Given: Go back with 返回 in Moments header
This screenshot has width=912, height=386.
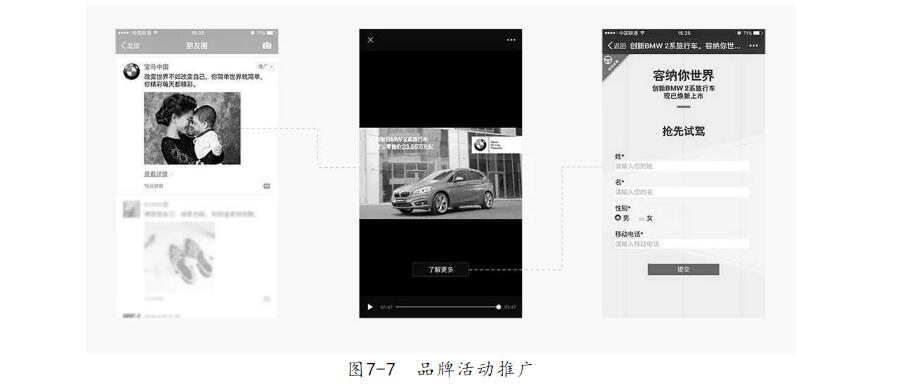Looking at the screenshot, I should click(x=130, y=45).
